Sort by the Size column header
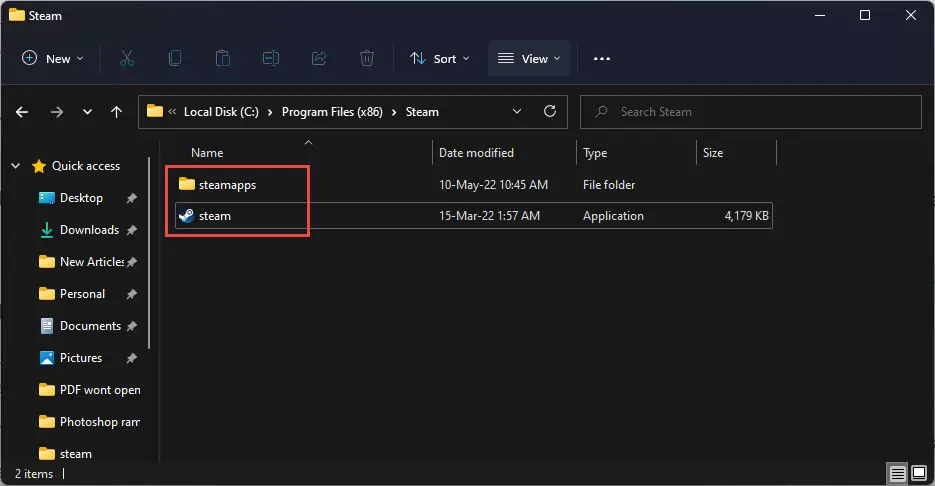Screen dimensions: 935x486 [x=713, y=153]
